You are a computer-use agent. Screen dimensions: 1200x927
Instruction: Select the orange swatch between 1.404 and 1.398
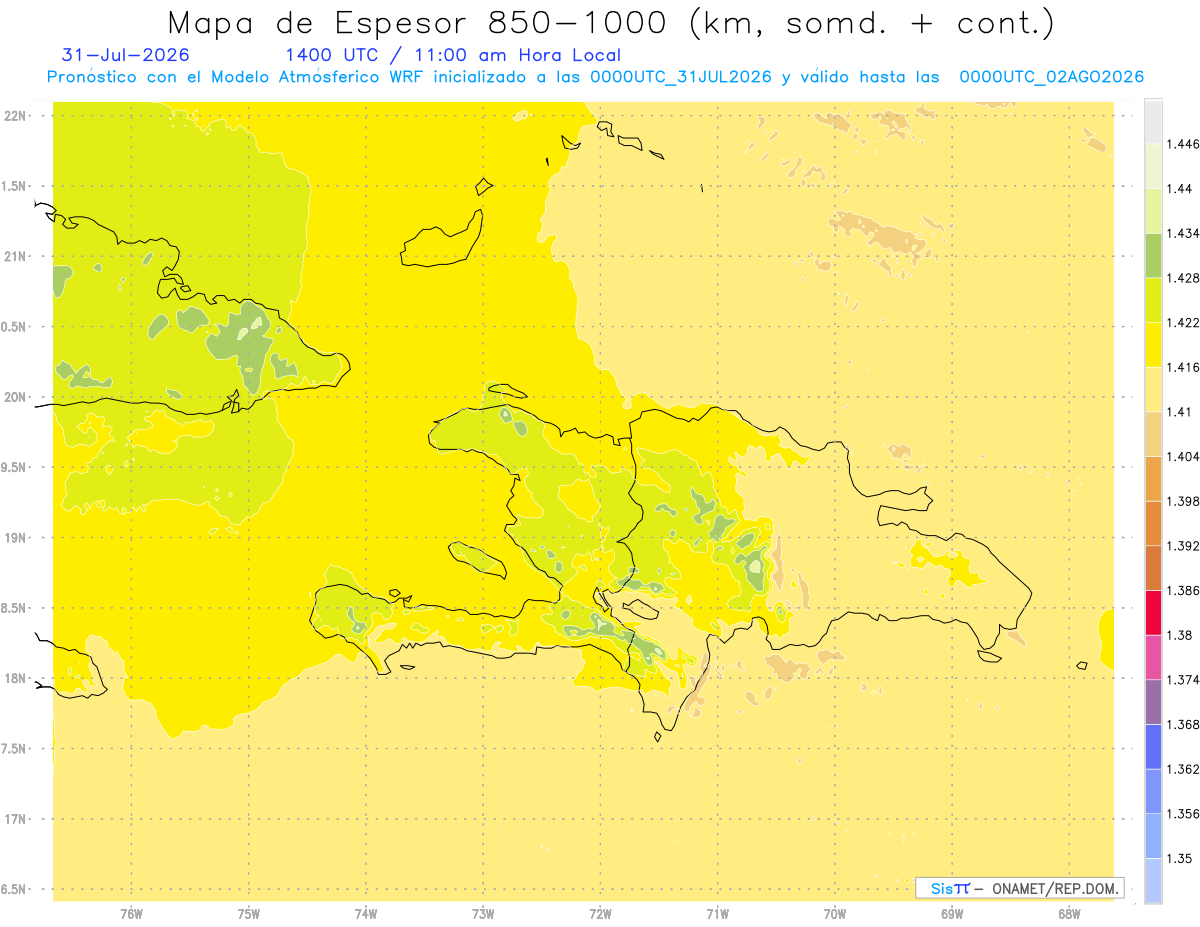(1153, 478)
